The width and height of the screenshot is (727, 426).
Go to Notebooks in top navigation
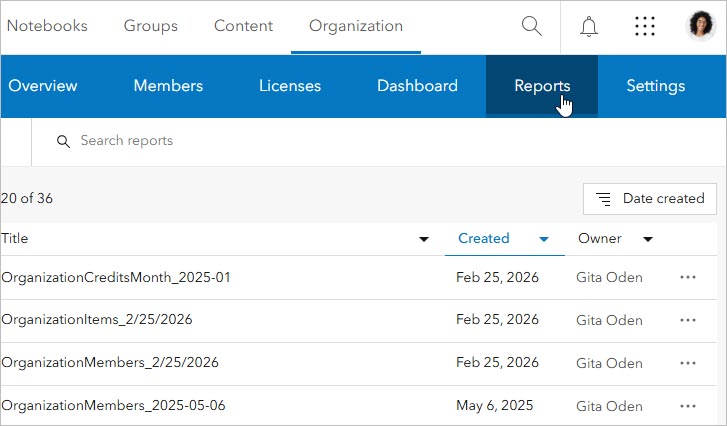(x=47, y=26)
